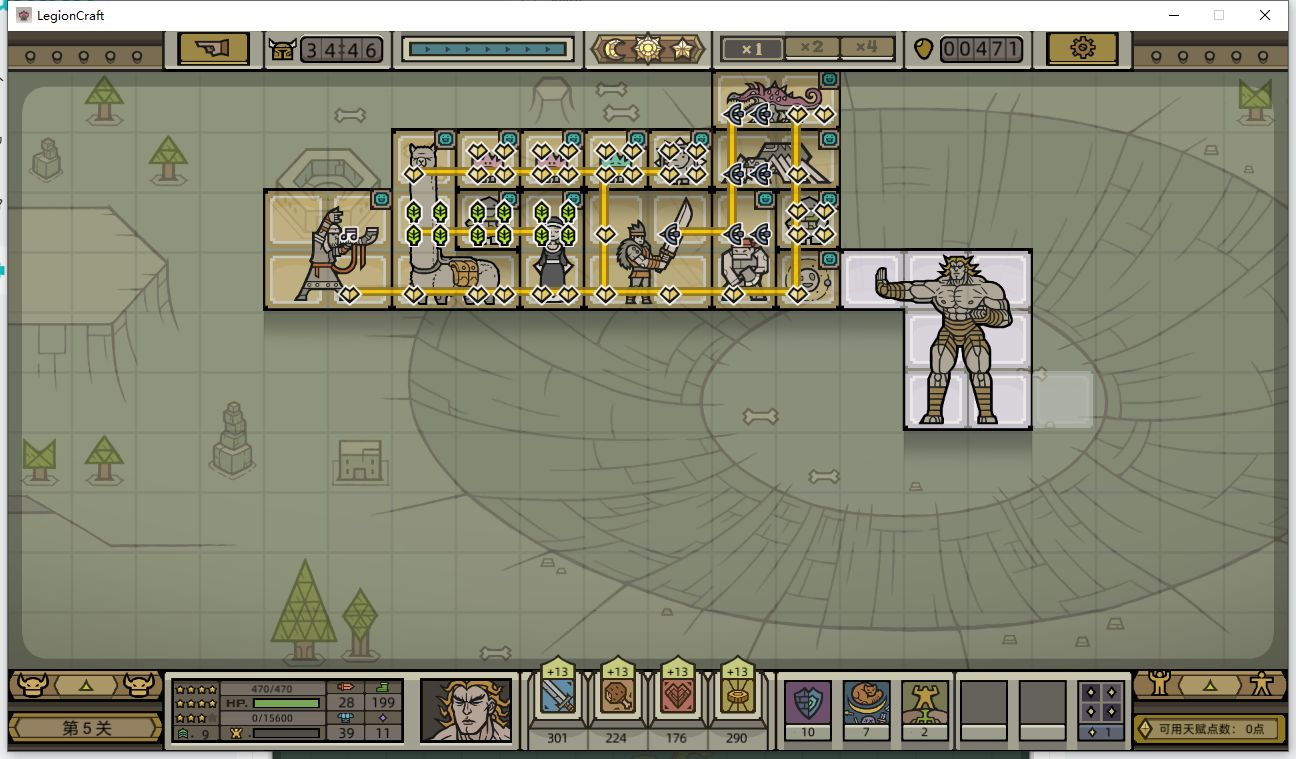Expand the left horned-helmet panel arrow
The image size is (1296, 759).
point(85,685)
